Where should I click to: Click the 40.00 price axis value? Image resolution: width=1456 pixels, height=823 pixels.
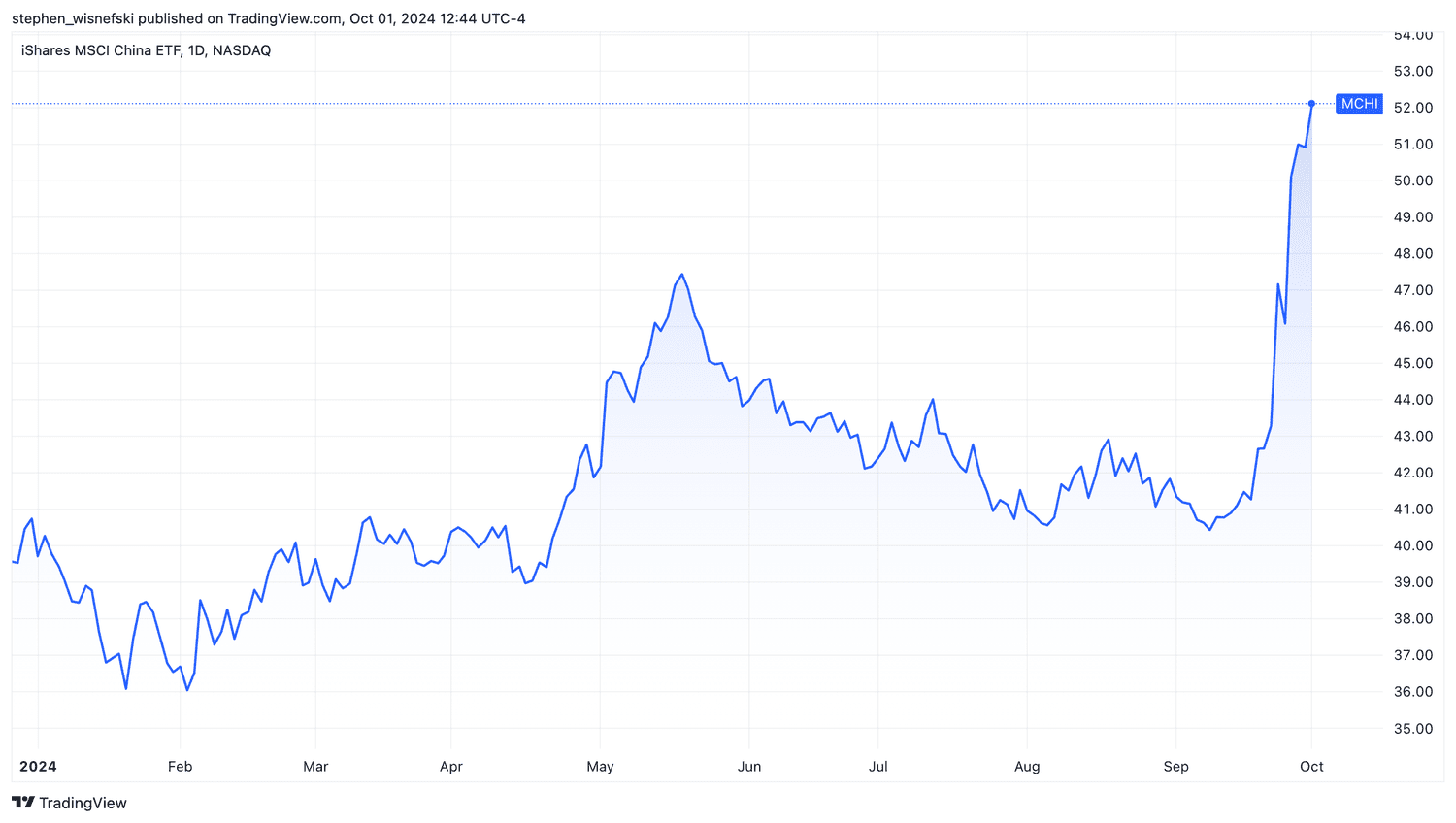tap(1413, 545)
